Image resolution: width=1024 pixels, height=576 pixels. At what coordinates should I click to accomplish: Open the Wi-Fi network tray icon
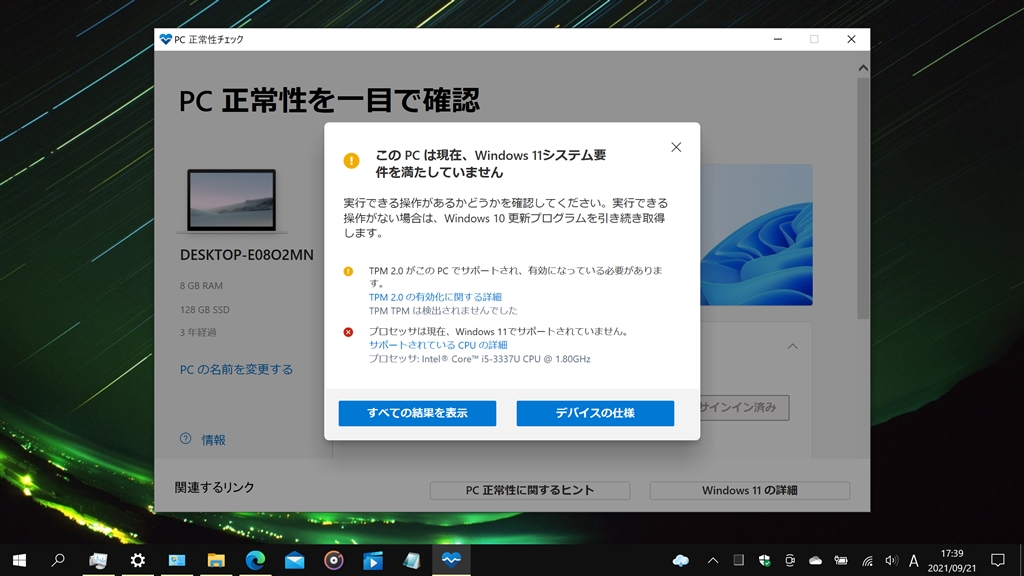[867, 560]
